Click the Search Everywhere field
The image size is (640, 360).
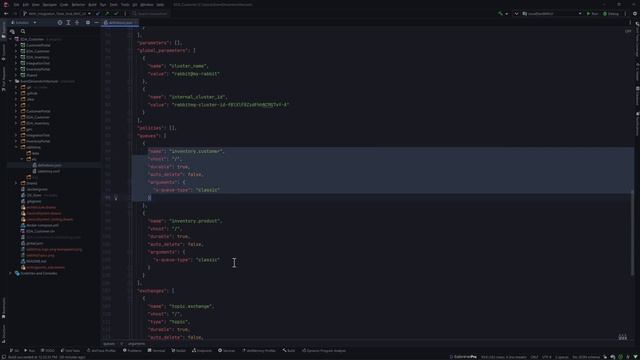tap(150, 13)
